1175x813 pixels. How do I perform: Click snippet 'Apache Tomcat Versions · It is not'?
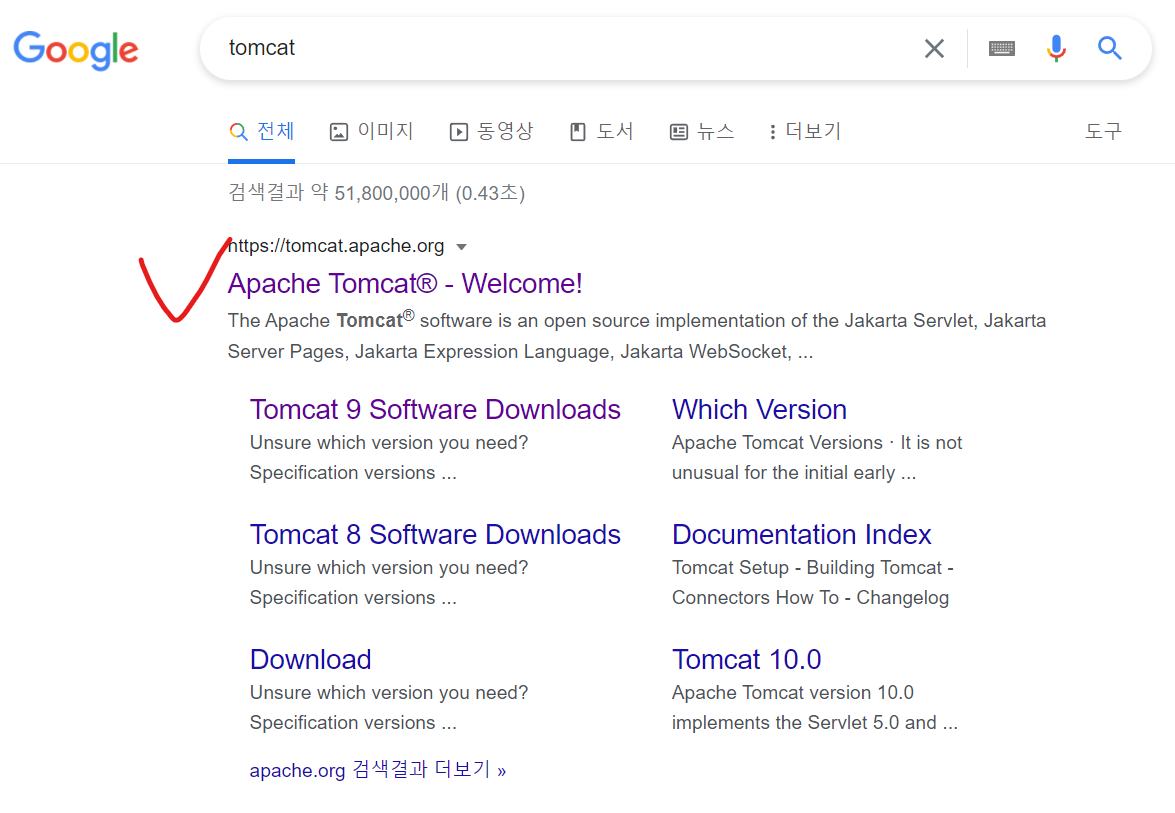(817, 443)
